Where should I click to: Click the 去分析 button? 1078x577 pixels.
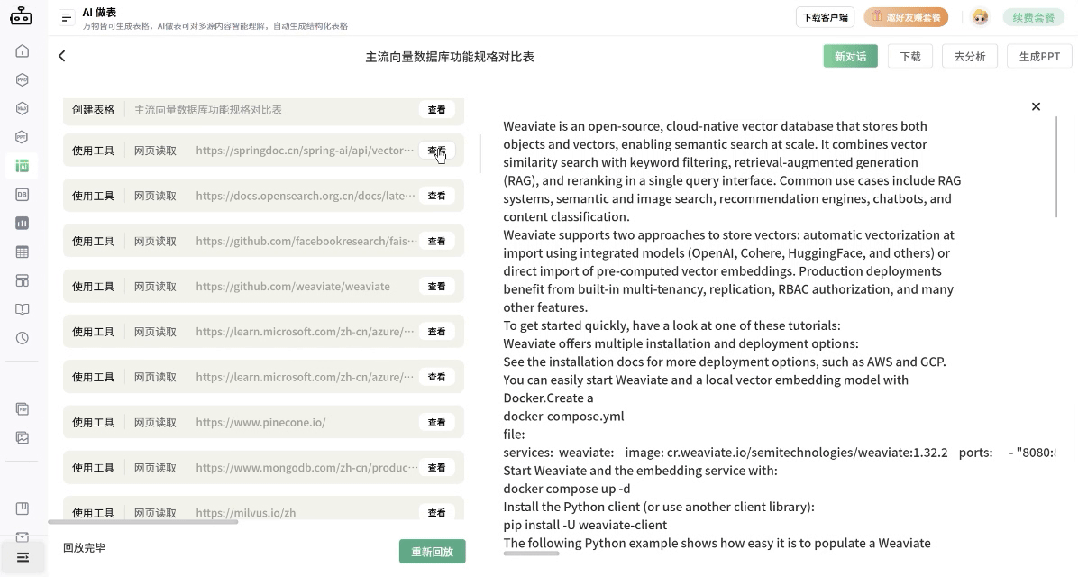pos(969,56)
